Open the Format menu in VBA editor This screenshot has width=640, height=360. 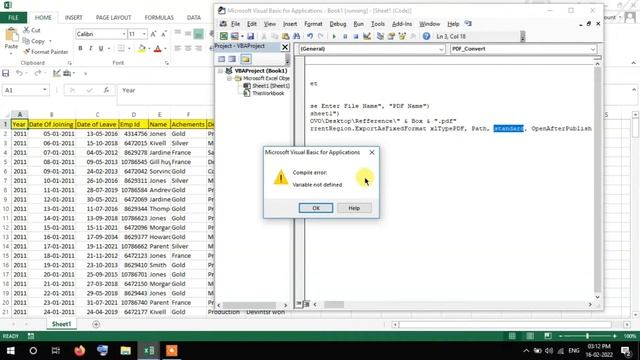[313, 24]
